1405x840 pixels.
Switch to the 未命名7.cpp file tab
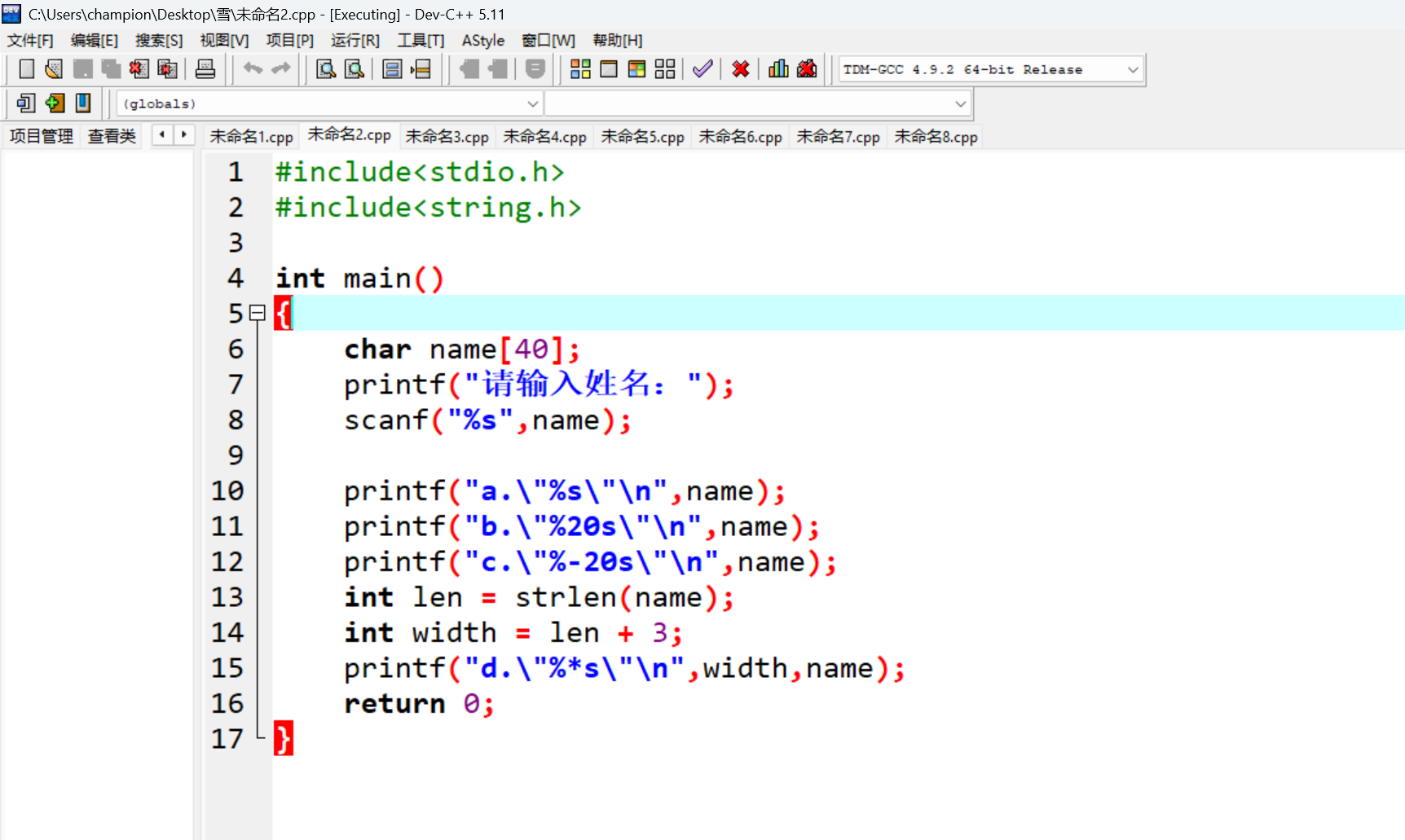point(838,137)
